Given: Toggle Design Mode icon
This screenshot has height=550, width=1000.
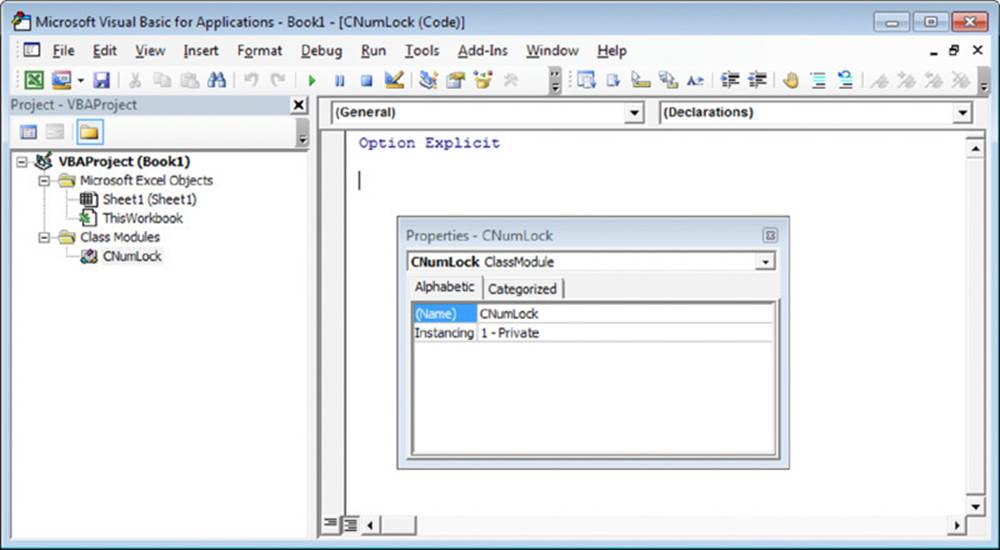Looking at the screenshot, I should point(394,80).
